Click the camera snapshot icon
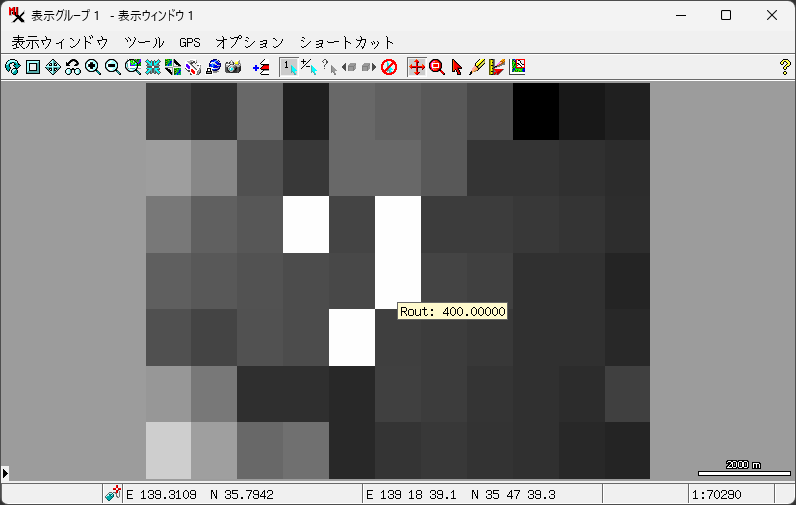Screen dimensions: 796x505 click(233, 67)
